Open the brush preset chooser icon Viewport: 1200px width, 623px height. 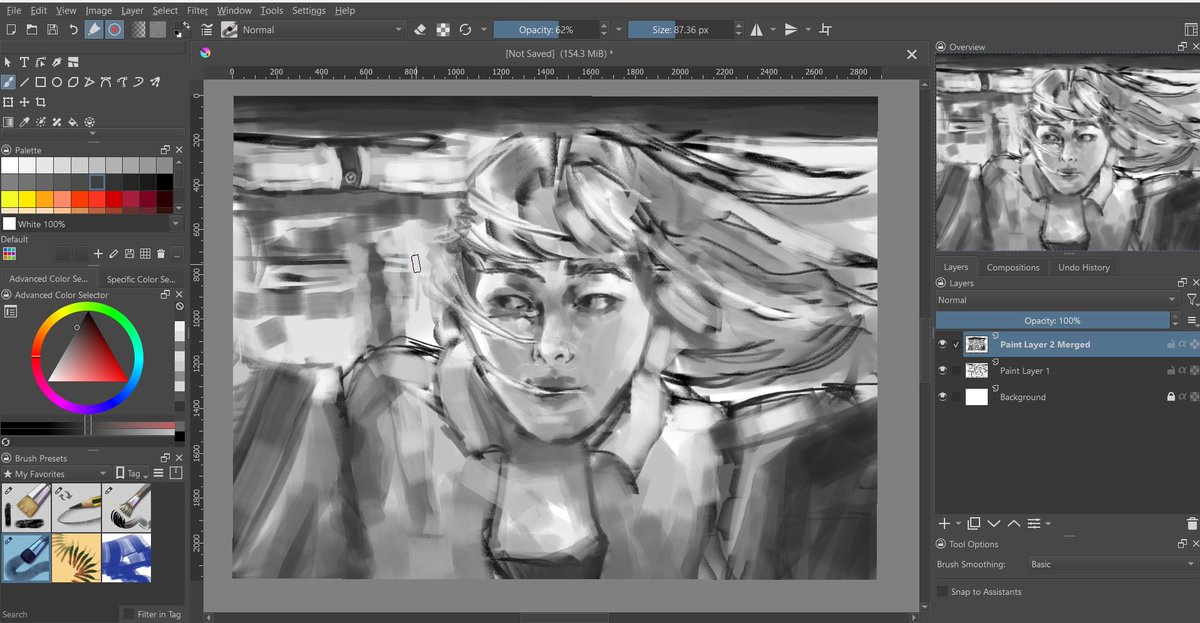(229, 30)
